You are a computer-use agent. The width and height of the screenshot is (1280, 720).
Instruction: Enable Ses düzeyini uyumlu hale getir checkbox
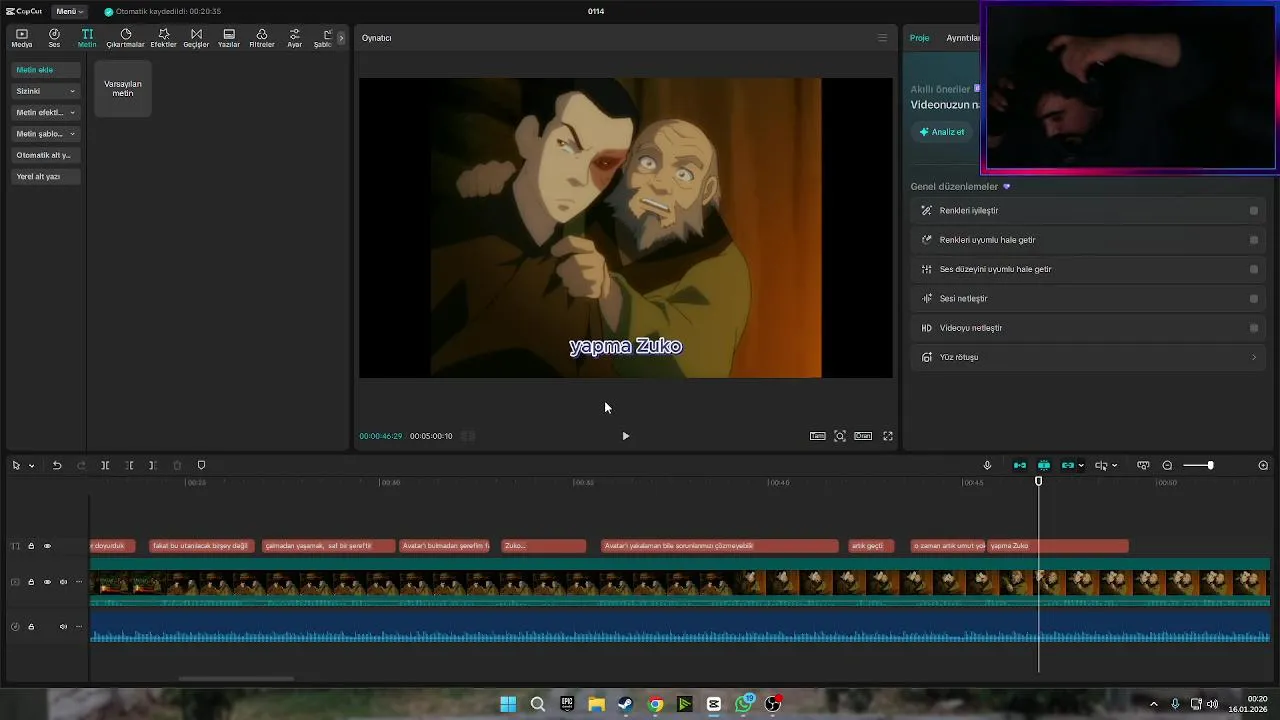click(1254, 269)
